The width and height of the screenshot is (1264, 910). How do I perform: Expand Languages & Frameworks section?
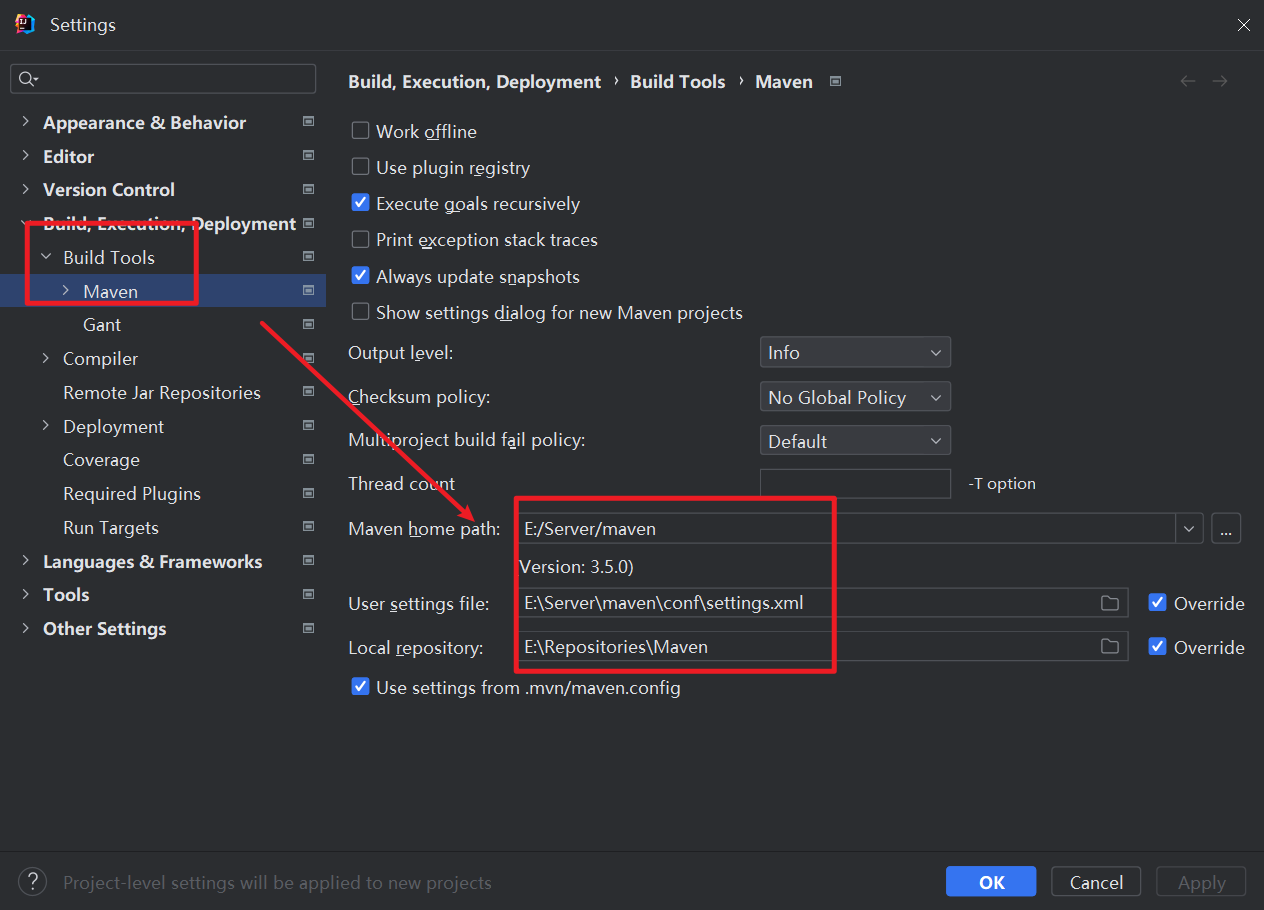point(26,561)
